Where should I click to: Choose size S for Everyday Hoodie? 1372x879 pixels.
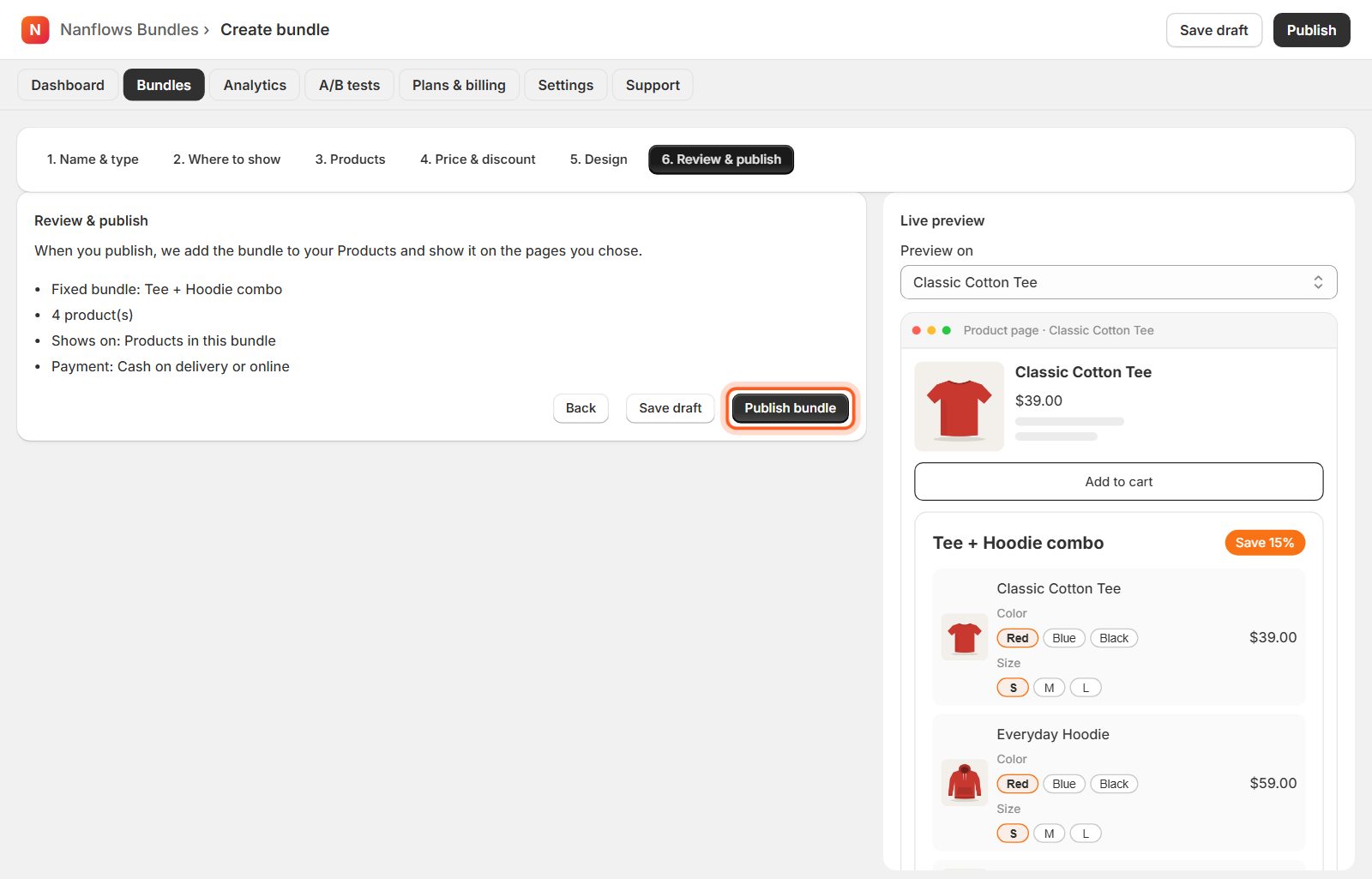click(x=1013, y=834)
